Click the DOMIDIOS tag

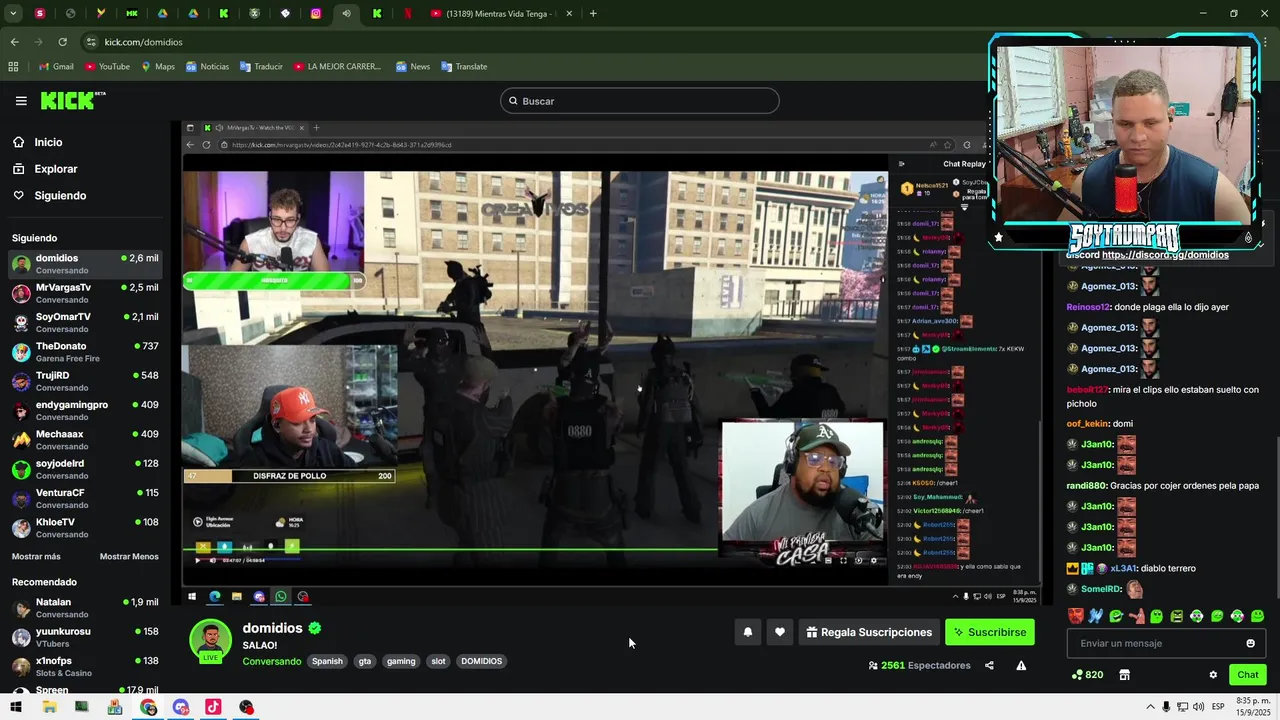coord(481,662)
